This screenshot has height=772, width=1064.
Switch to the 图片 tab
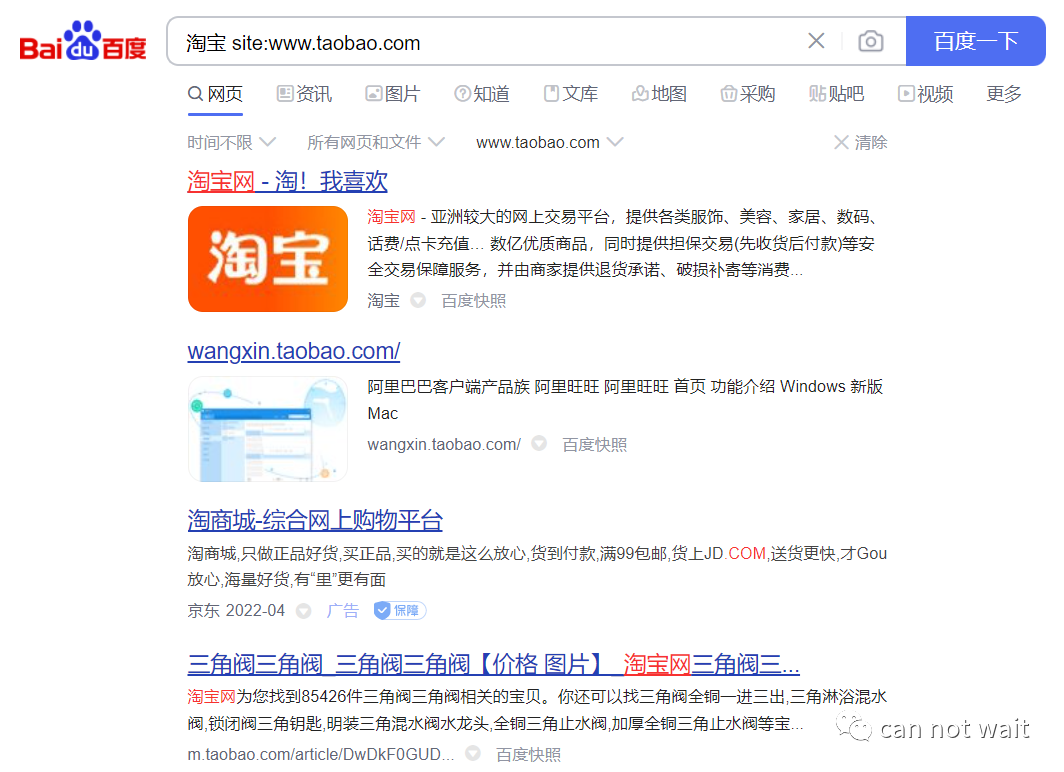393,94
